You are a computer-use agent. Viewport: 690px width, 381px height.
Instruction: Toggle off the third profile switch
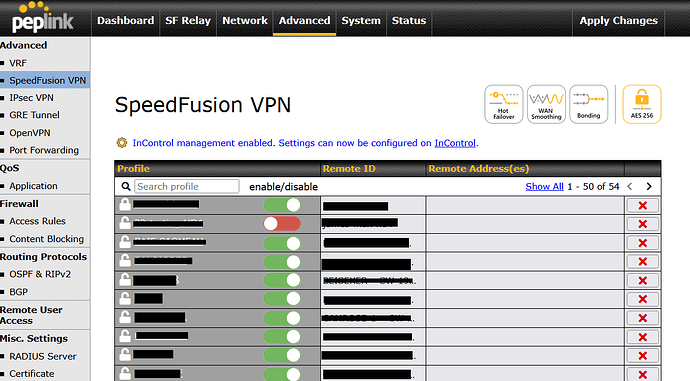(282, 243)
